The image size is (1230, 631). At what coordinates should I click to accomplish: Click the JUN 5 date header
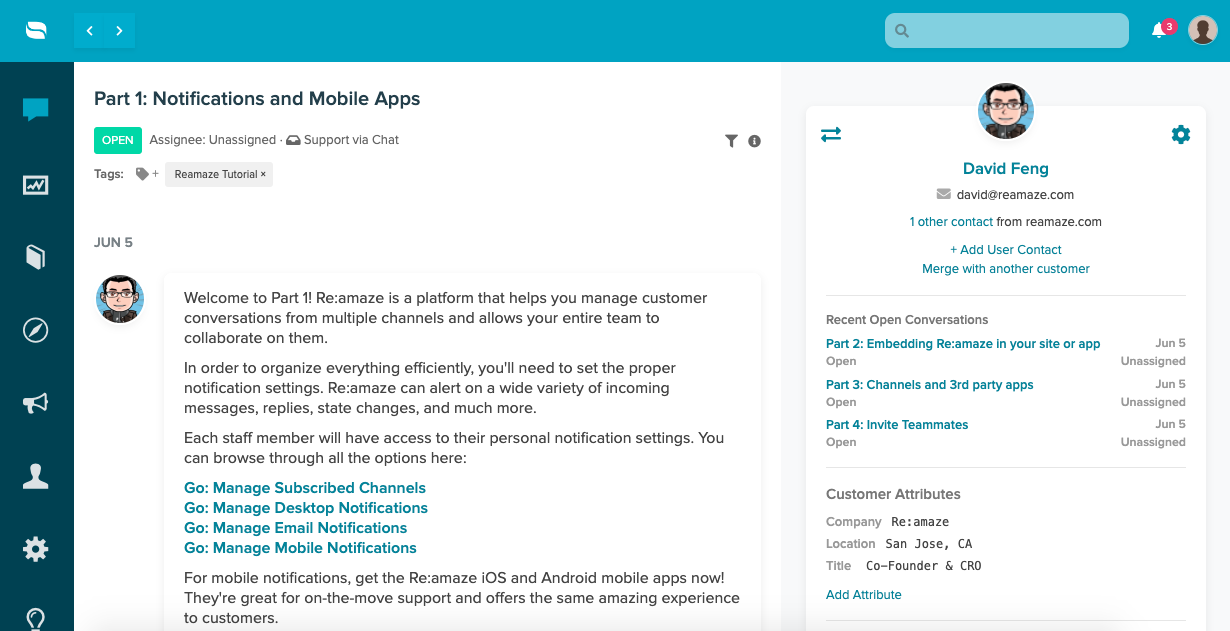pos(113,243)
